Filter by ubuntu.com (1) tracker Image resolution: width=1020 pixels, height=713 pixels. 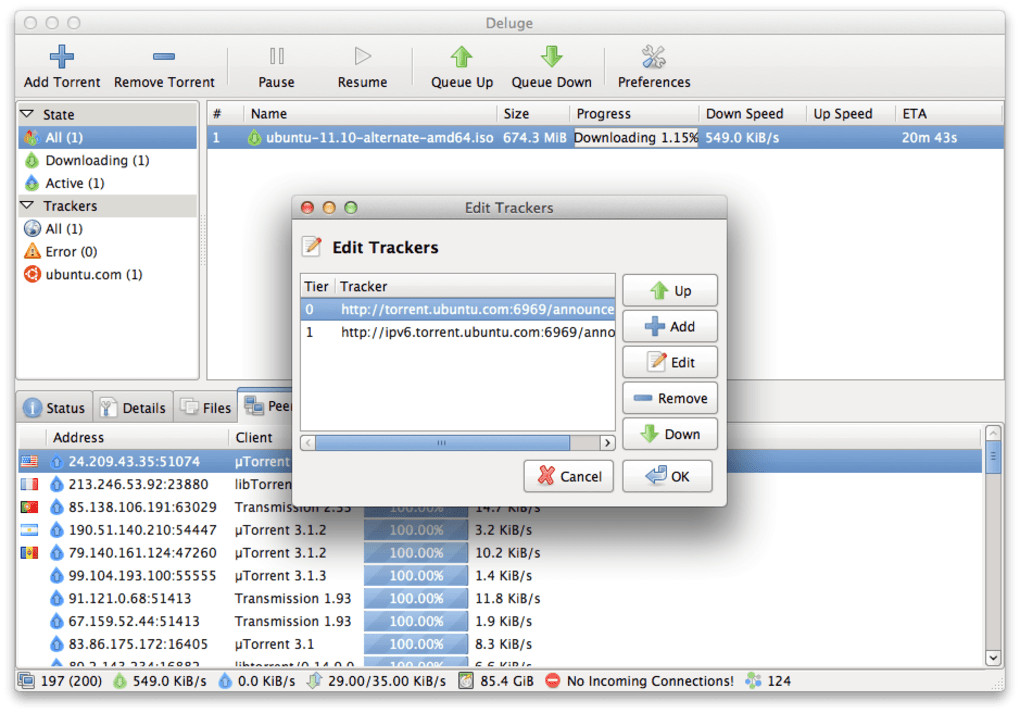(108, 274)
